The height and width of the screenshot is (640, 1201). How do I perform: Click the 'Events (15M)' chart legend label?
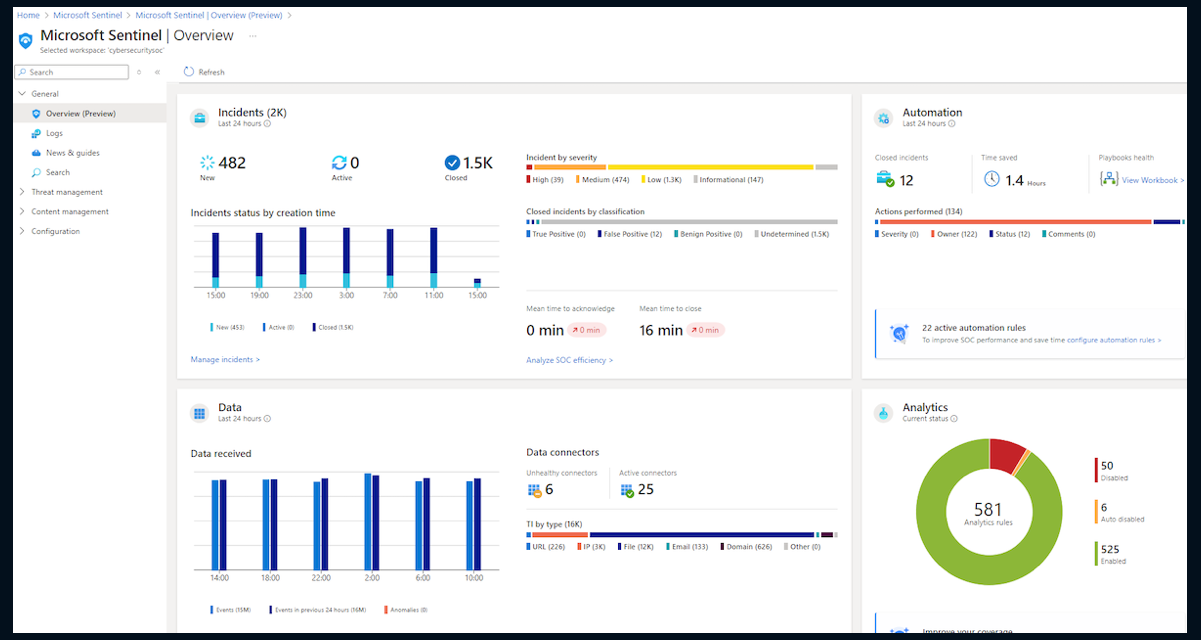(x=231, y=609)
